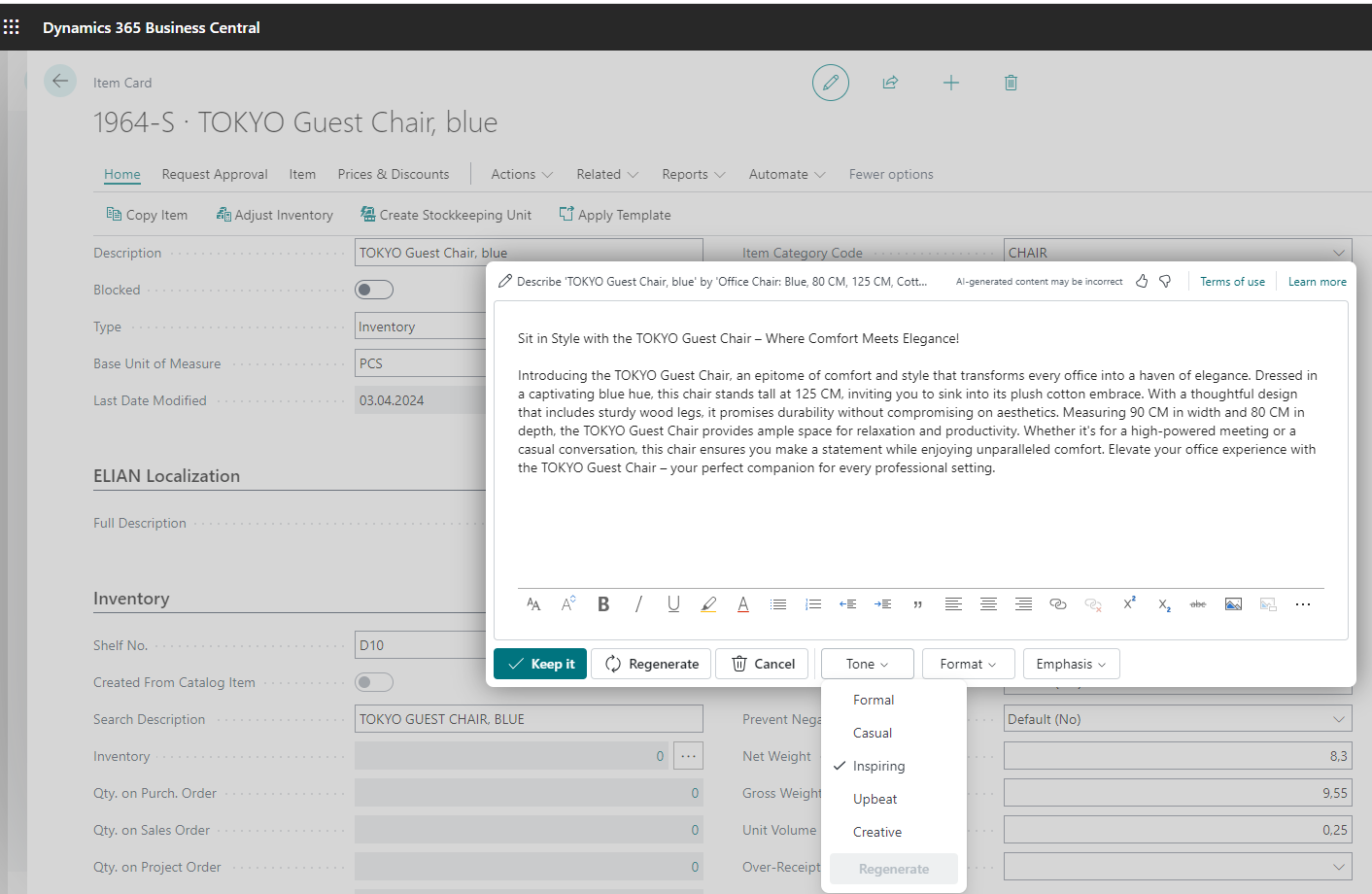Click Keep it button
The width and height of the screenshot is (1372, 894).
(x=540, y=664)
